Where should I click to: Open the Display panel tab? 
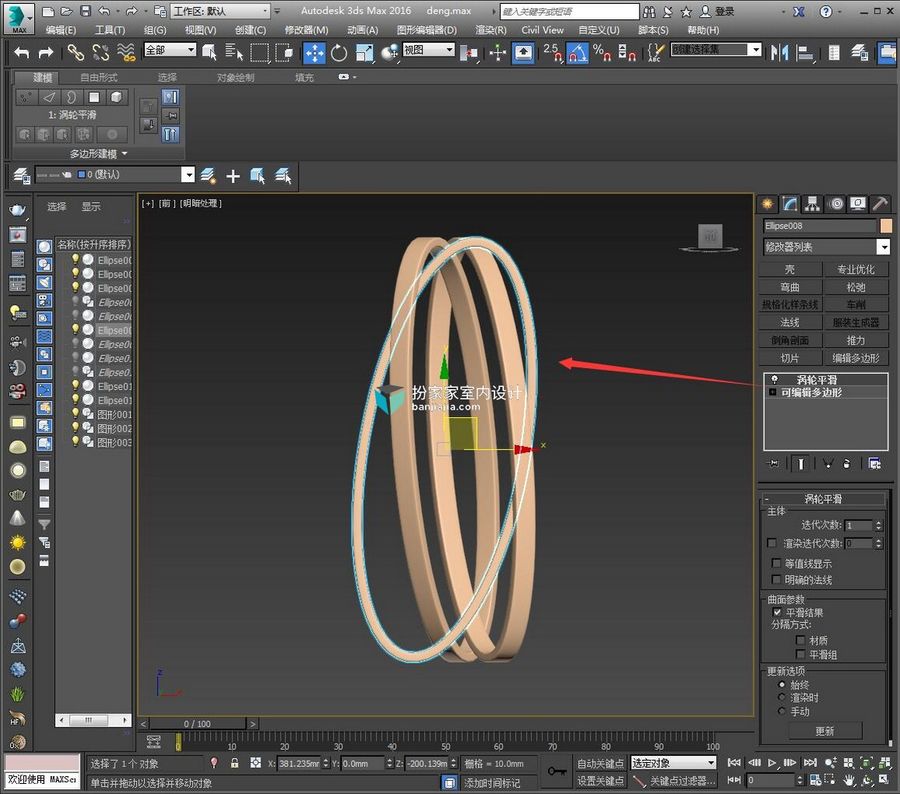pos(858,204)
